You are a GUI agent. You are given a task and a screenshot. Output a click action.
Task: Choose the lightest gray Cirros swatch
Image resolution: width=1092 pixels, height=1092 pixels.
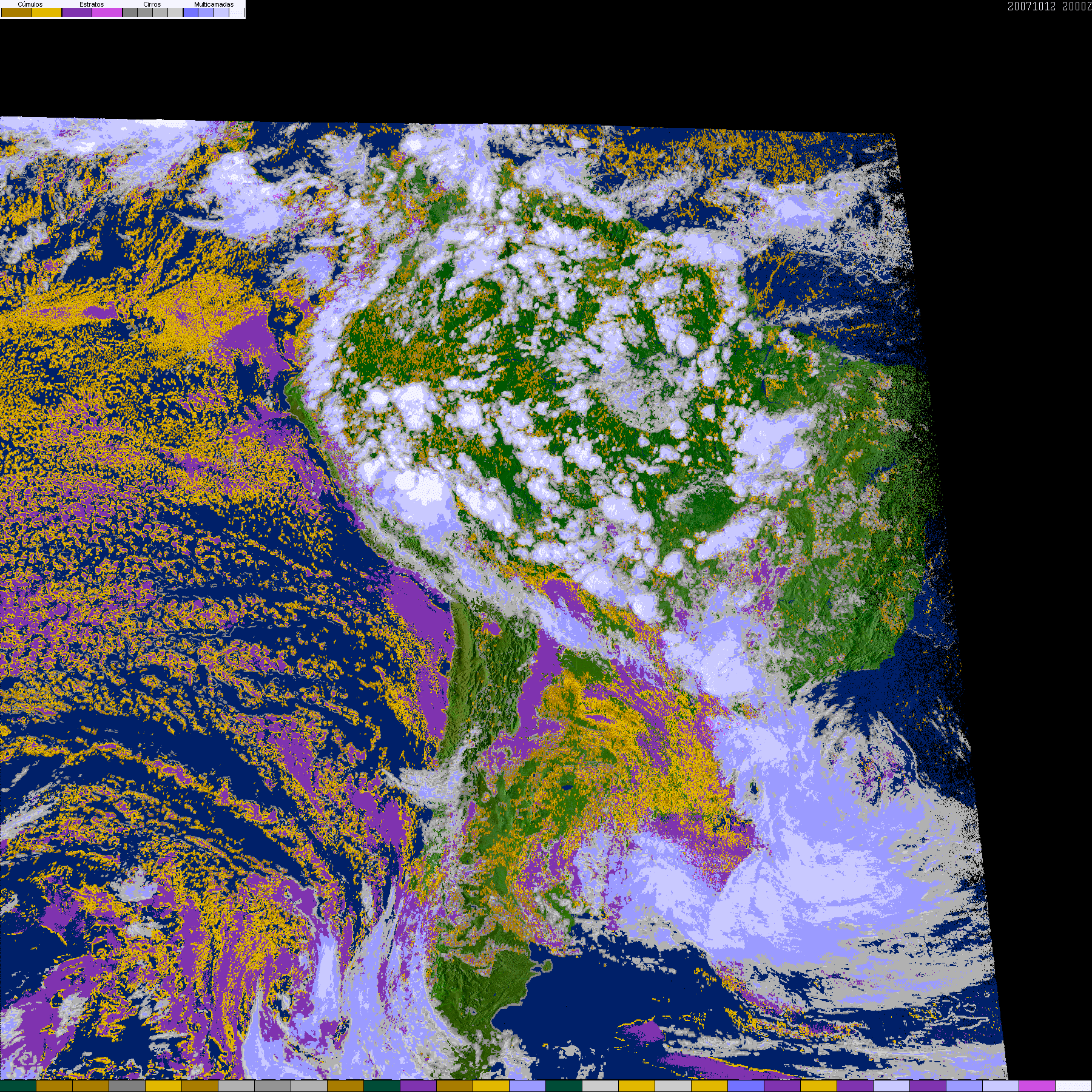tap(175, 12)
